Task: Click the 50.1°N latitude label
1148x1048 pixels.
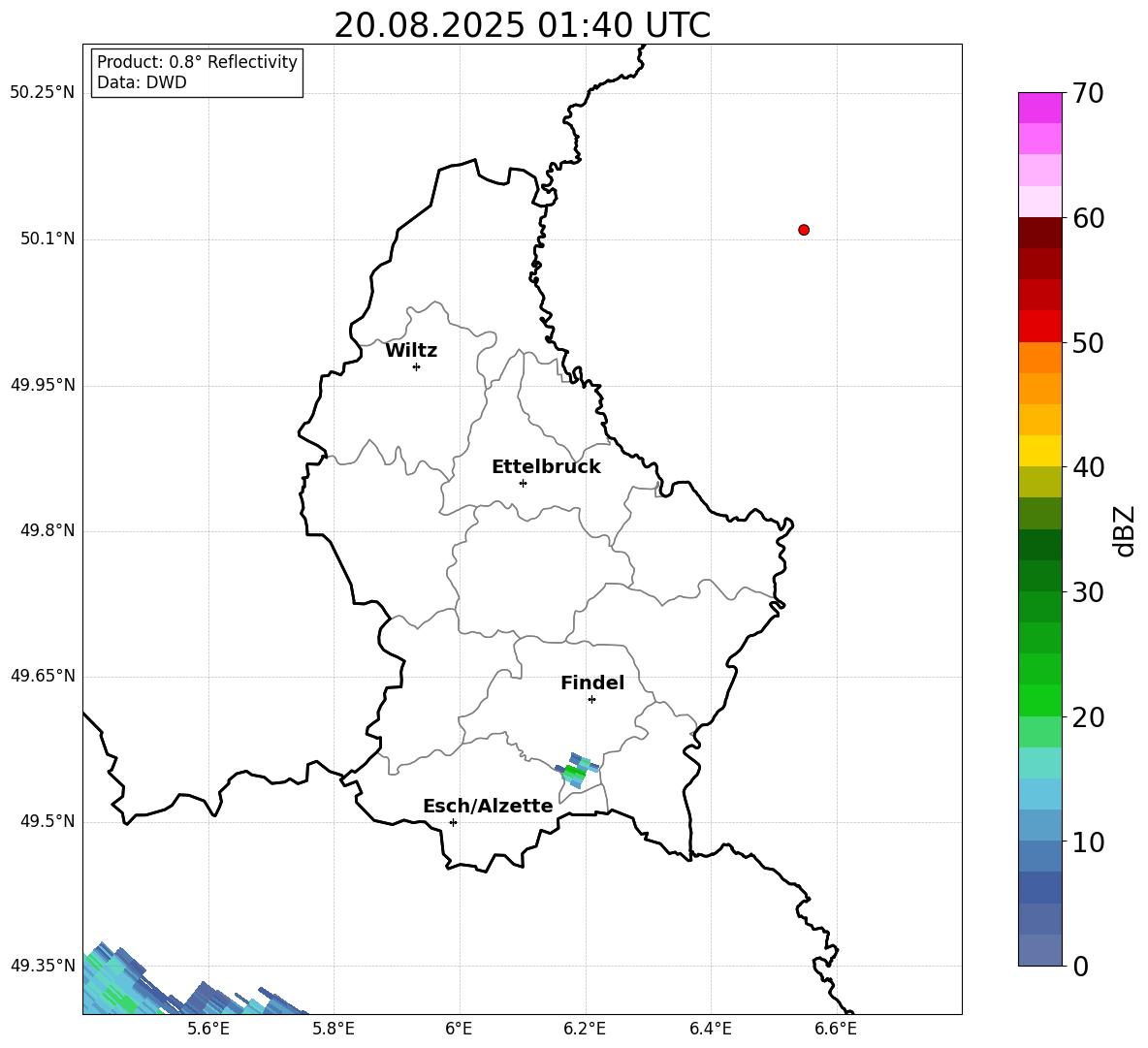Action: click(x=48, y=239)
